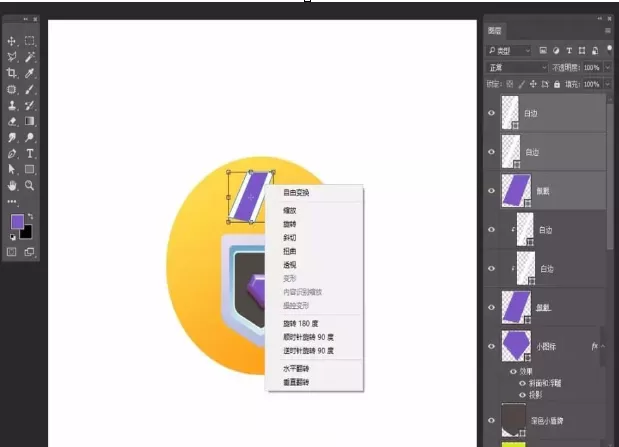
Task: Change screen mode icon in toolbox
Action: point(30,252)
